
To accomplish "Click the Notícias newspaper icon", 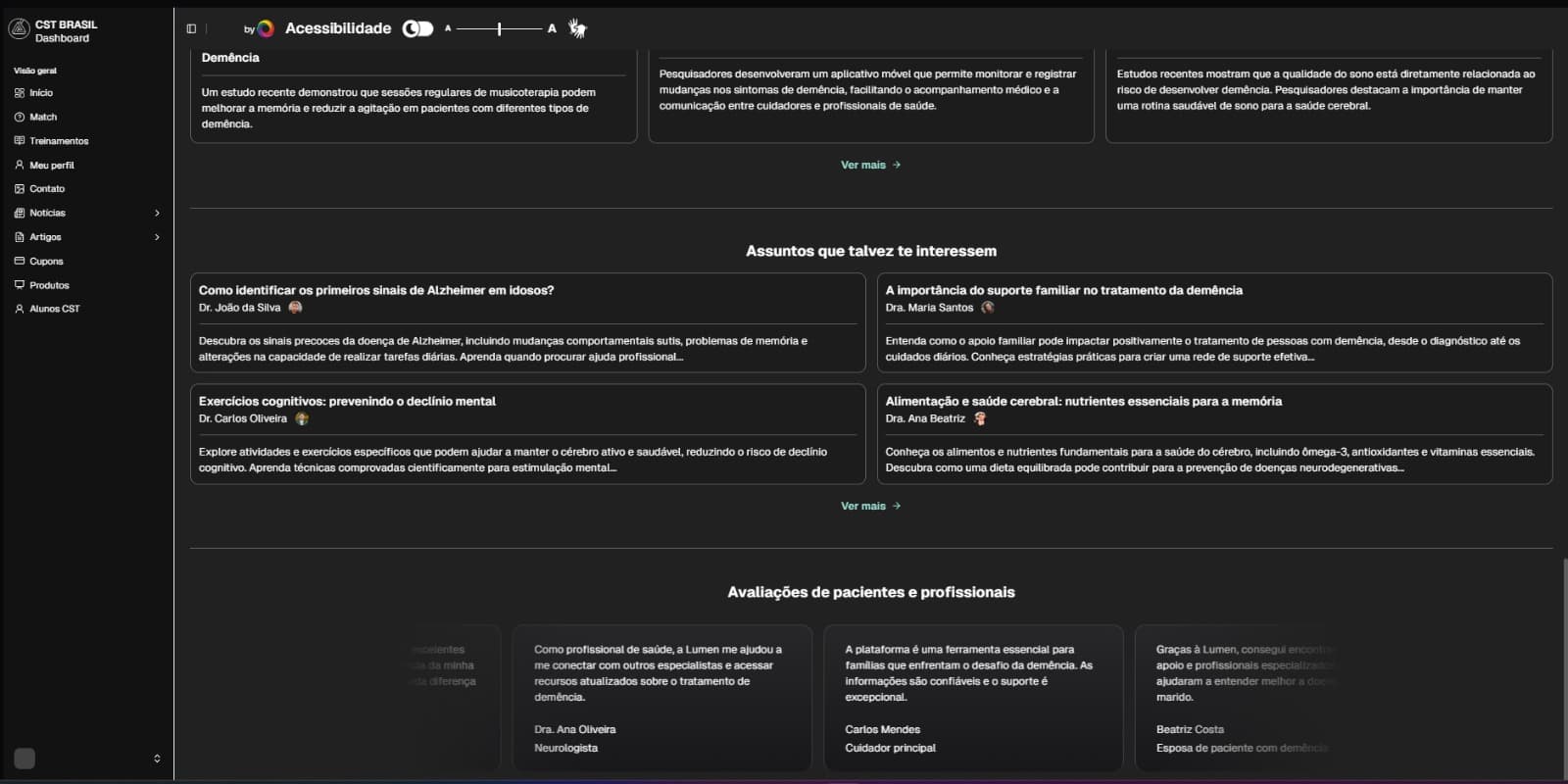I will (x=20, y=213).
